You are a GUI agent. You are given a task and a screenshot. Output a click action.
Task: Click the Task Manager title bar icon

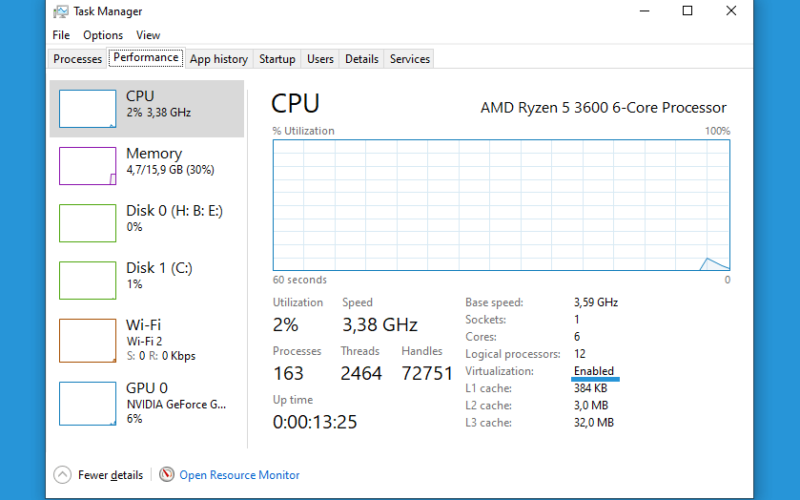[x=61, y=11]
